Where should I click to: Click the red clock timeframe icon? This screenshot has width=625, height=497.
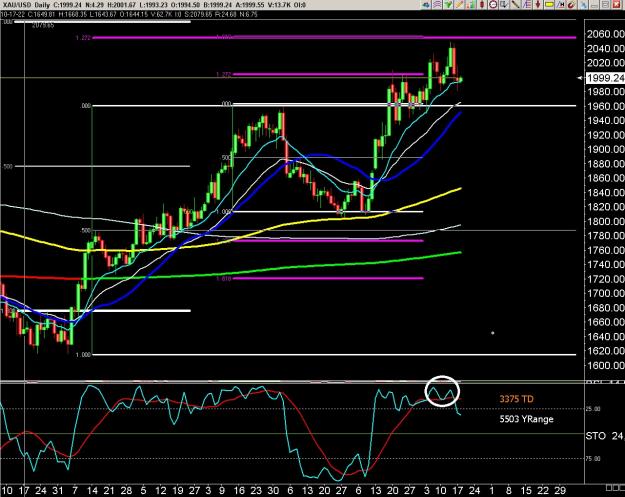493,4
